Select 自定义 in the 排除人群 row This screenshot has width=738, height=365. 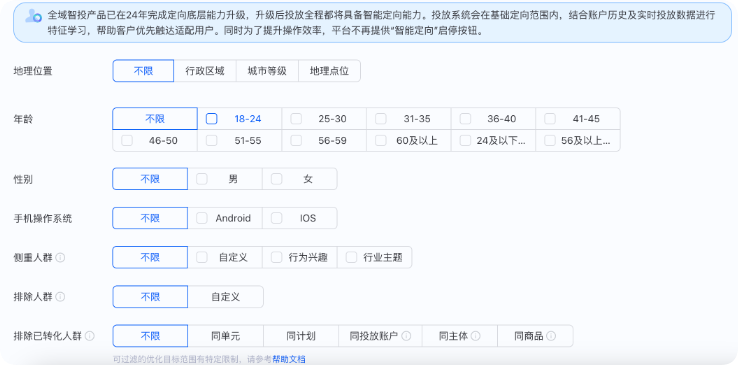pos(225,297)
